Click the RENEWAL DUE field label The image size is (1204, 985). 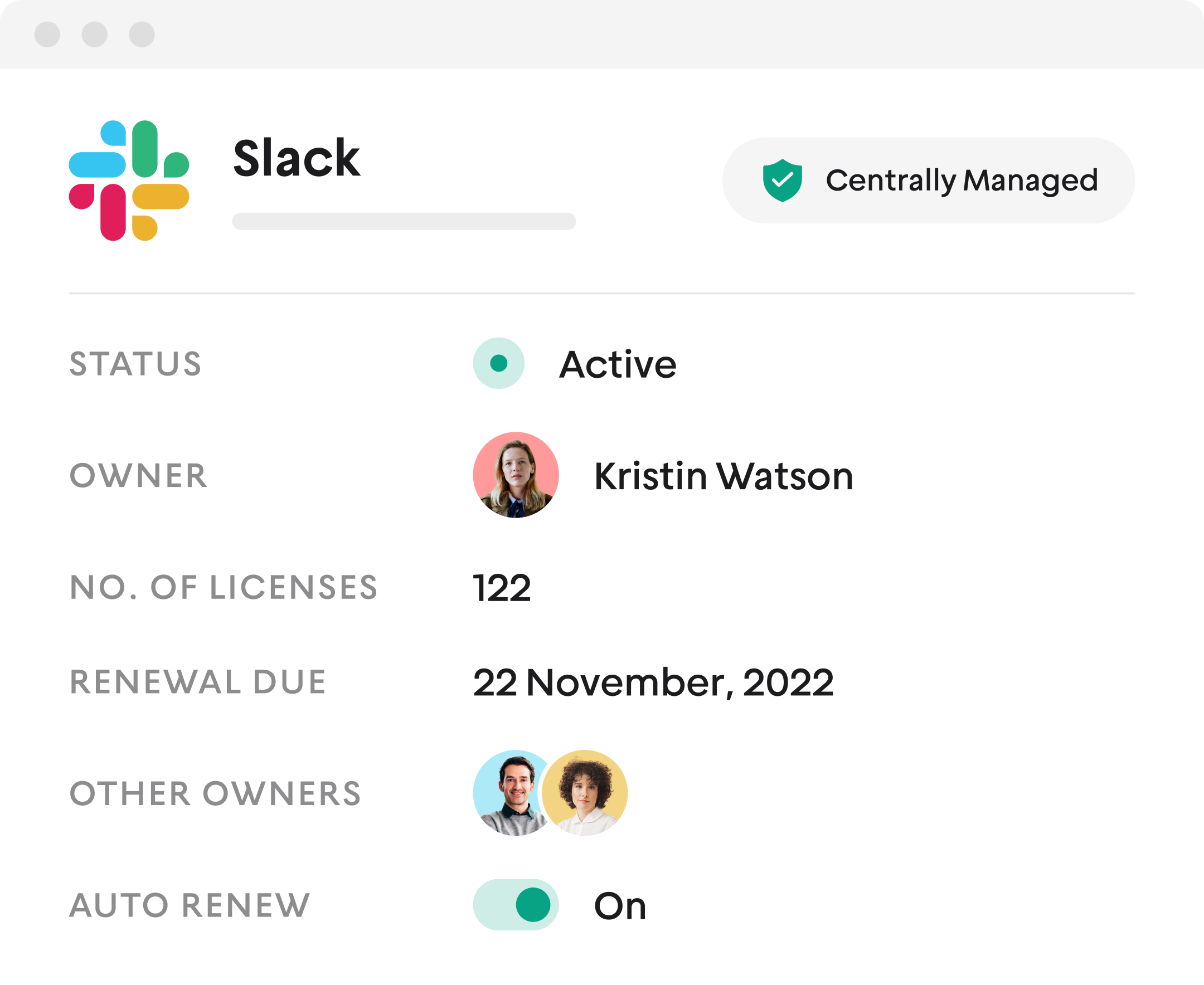pos(197,681)
